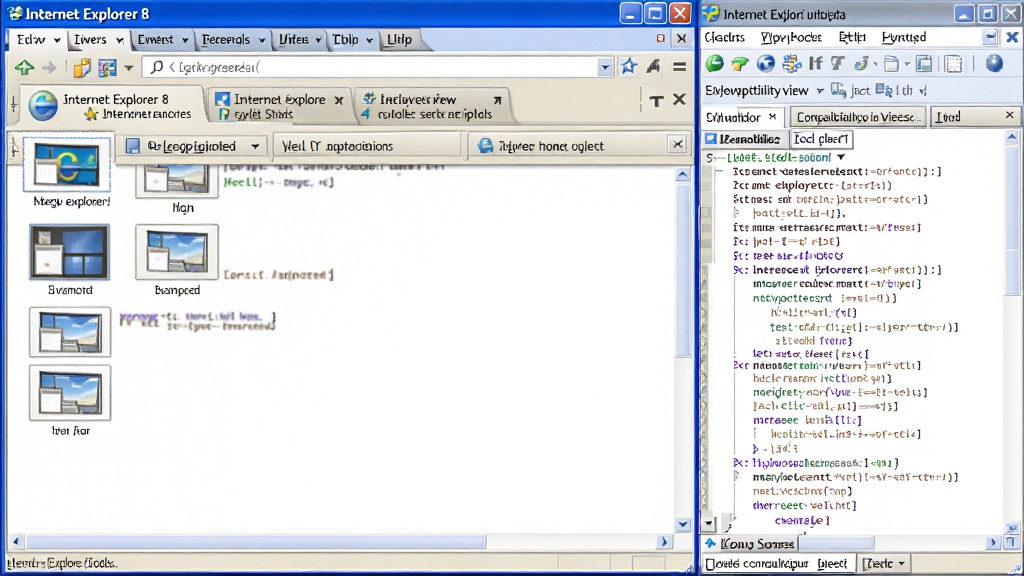Close the 'Ioad' tab in right window
Viewport: 1024px width, 576px height.
point(1010,116)
